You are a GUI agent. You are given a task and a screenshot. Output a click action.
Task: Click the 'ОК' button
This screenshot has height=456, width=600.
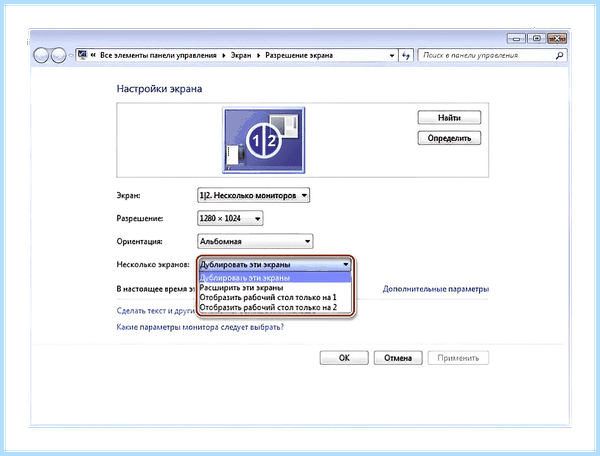344,358
